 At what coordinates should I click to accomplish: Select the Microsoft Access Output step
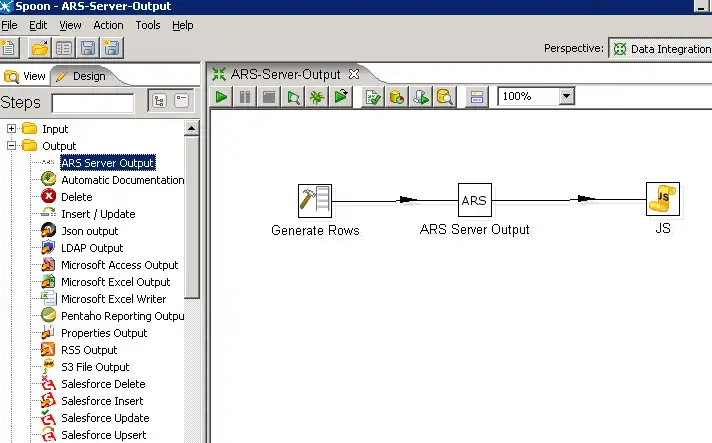pos(119,265)
